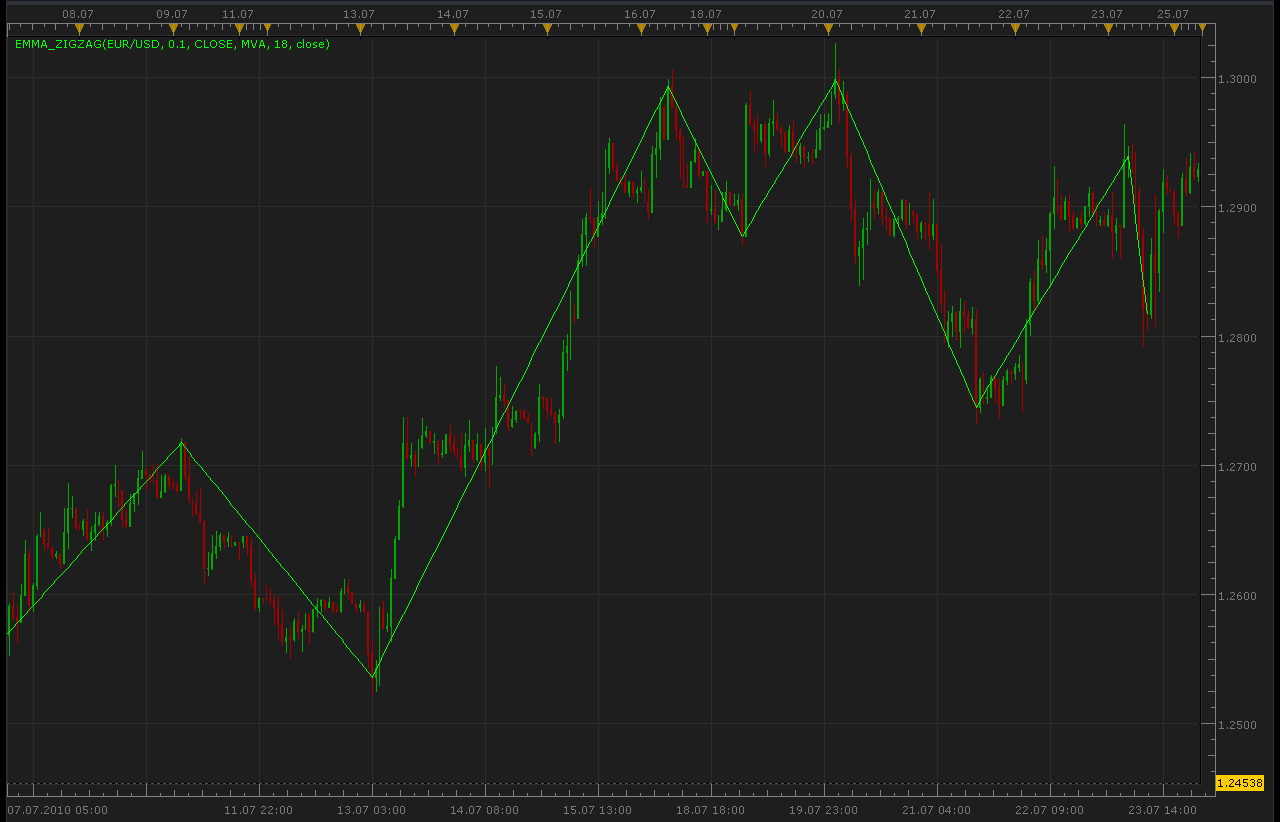1280x822 pixels.
Task: Select the triangle day marker beneath 09.07
Action: point(173,29)
